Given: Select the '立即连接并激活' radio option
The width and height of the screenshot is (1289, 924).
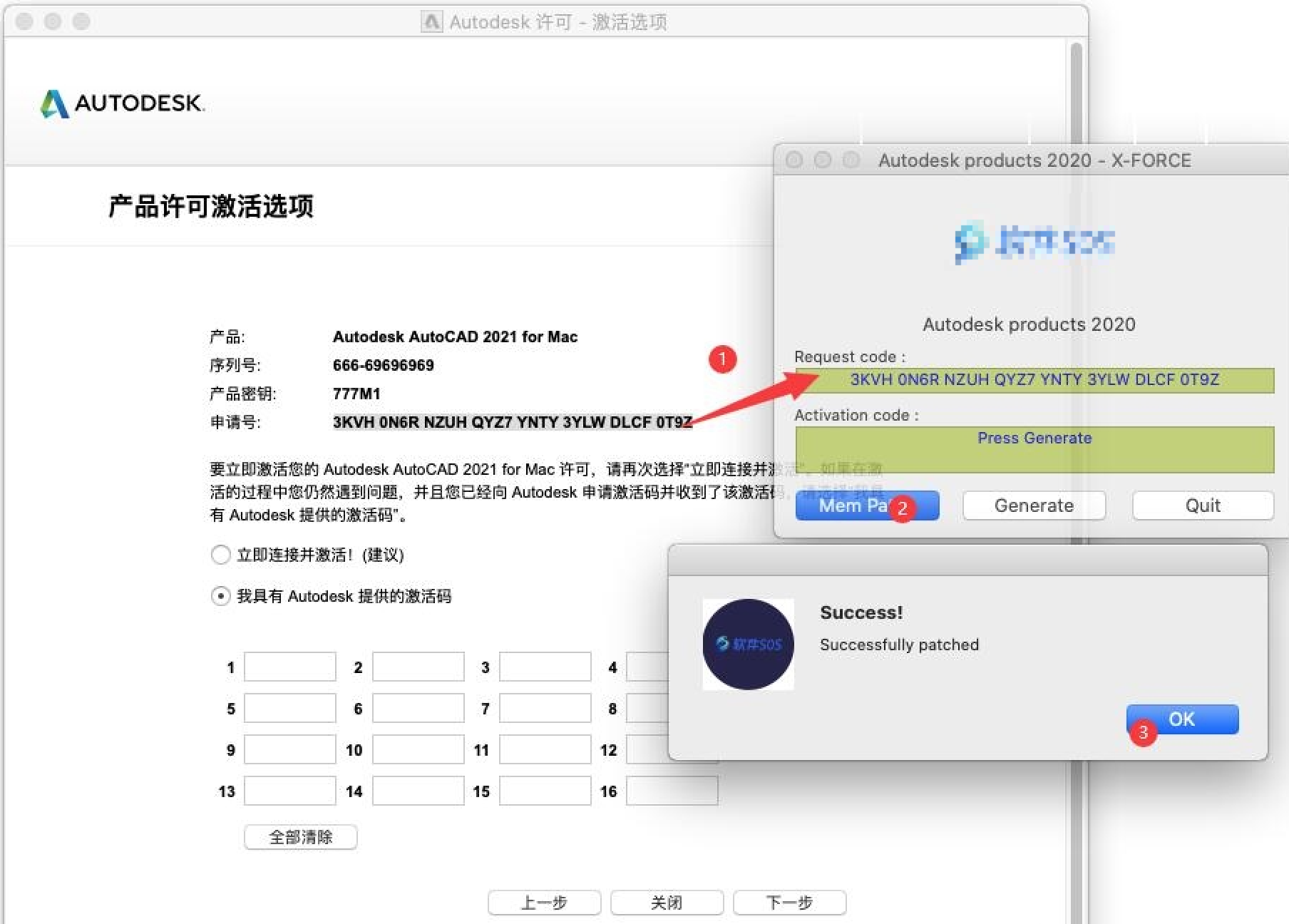Looking at the screenshot, I should point(220,555).
